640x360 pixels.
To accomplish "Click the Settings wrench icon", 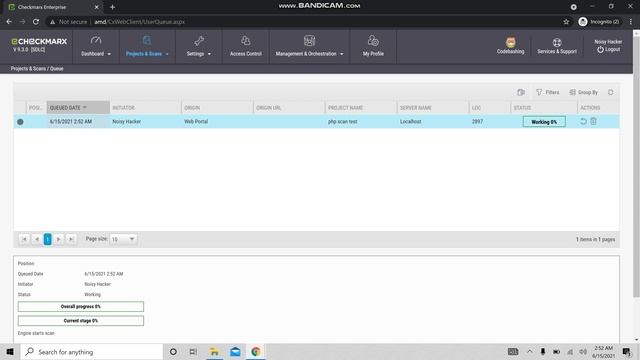I will [x=199, y=40].
